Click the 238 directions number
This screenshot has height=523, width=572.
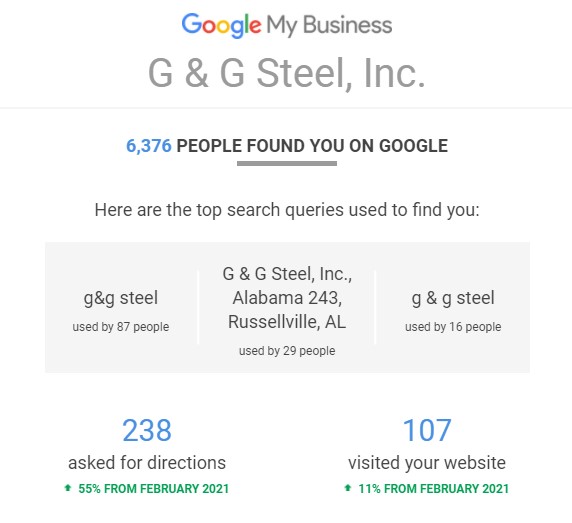point(147,430)
